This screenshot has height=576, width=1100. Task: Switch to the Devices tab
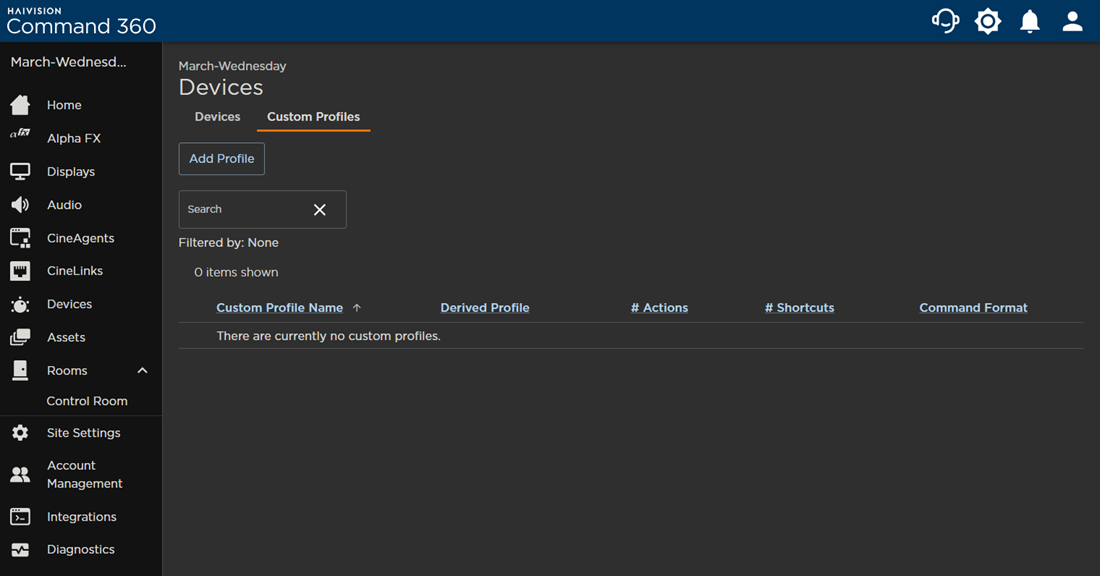pyautogui.click(x=217, y=117)
